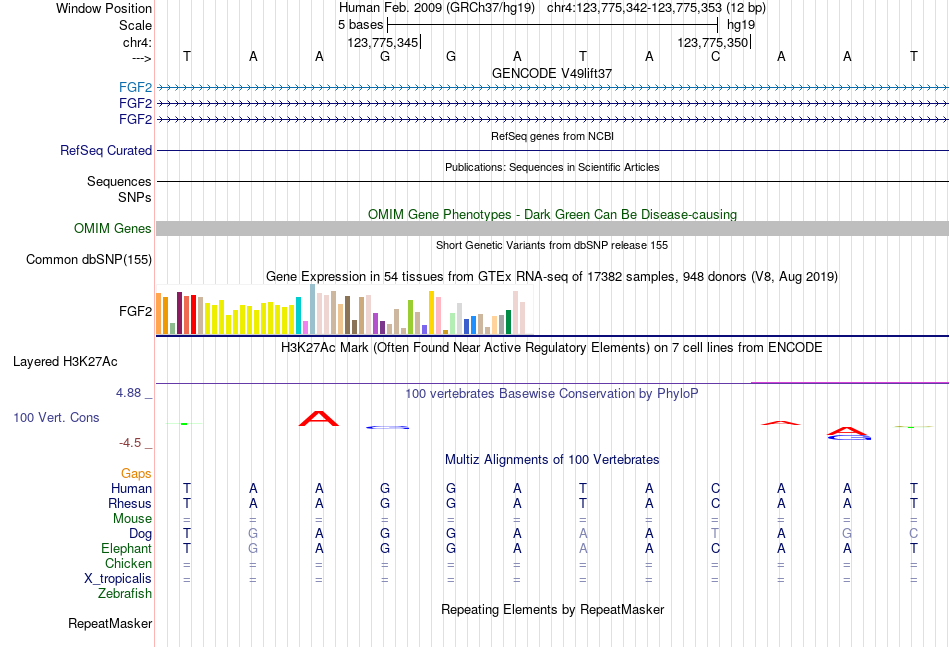
Task: Click the X_tropicalis species label
Action: click(118, 579)
